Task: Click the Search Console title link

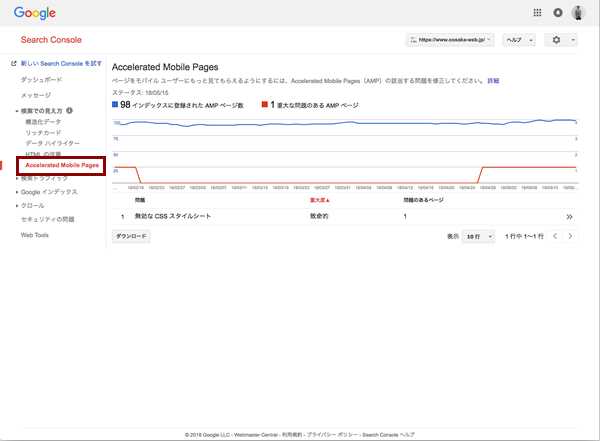Action: (x=51, y=40)
